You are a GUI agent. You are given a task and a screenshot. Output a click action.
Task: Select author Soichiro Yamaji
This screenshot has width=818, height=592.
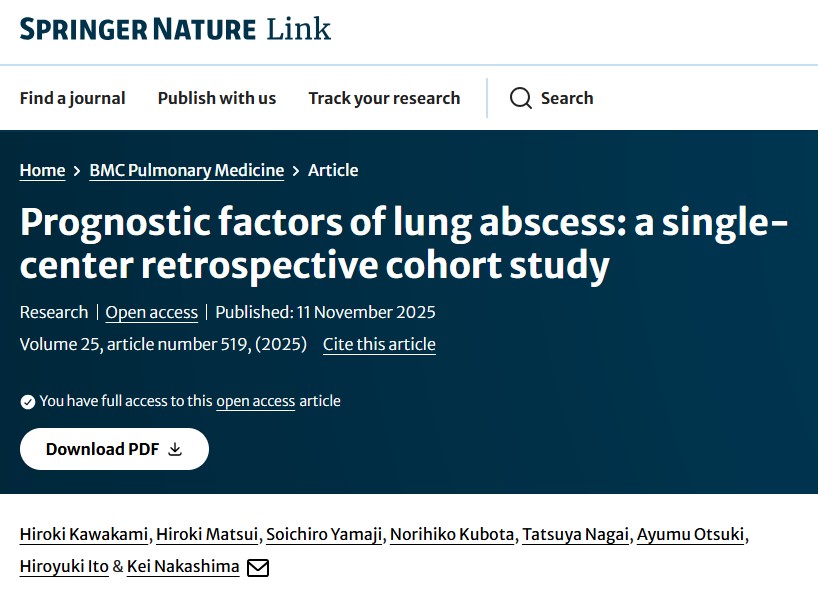tap(324, 534)
